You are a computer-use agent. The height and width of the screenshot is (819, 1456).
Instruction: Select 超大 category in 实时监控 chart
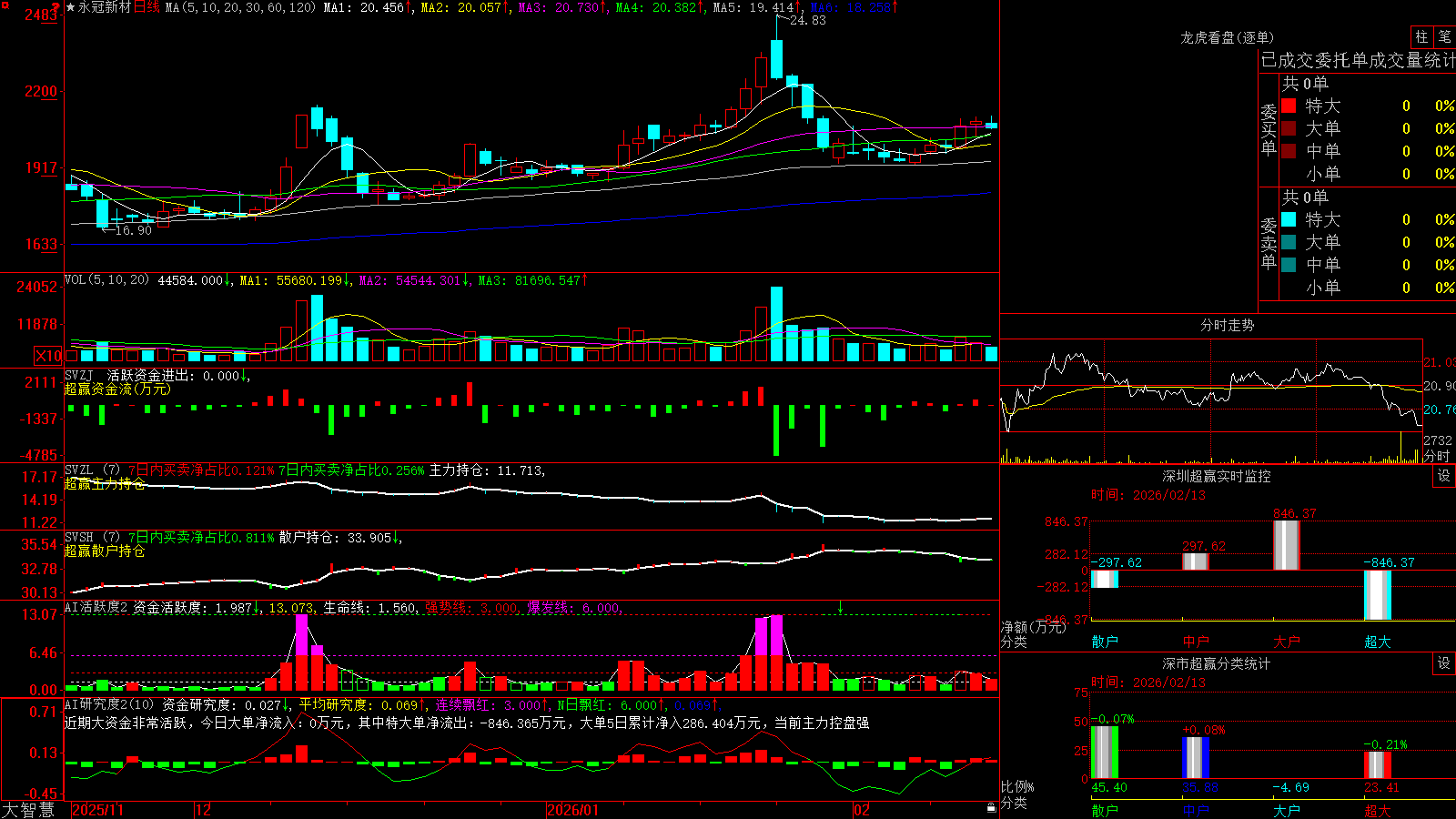[1378, 642]
